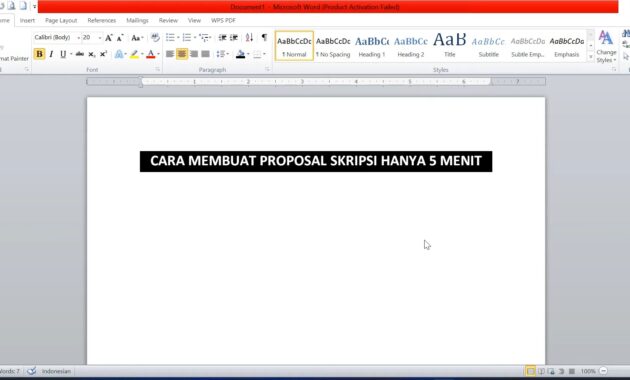Open the Paragraph dialog launcher
Screen dimensions: 630x380
coord(268,69)
